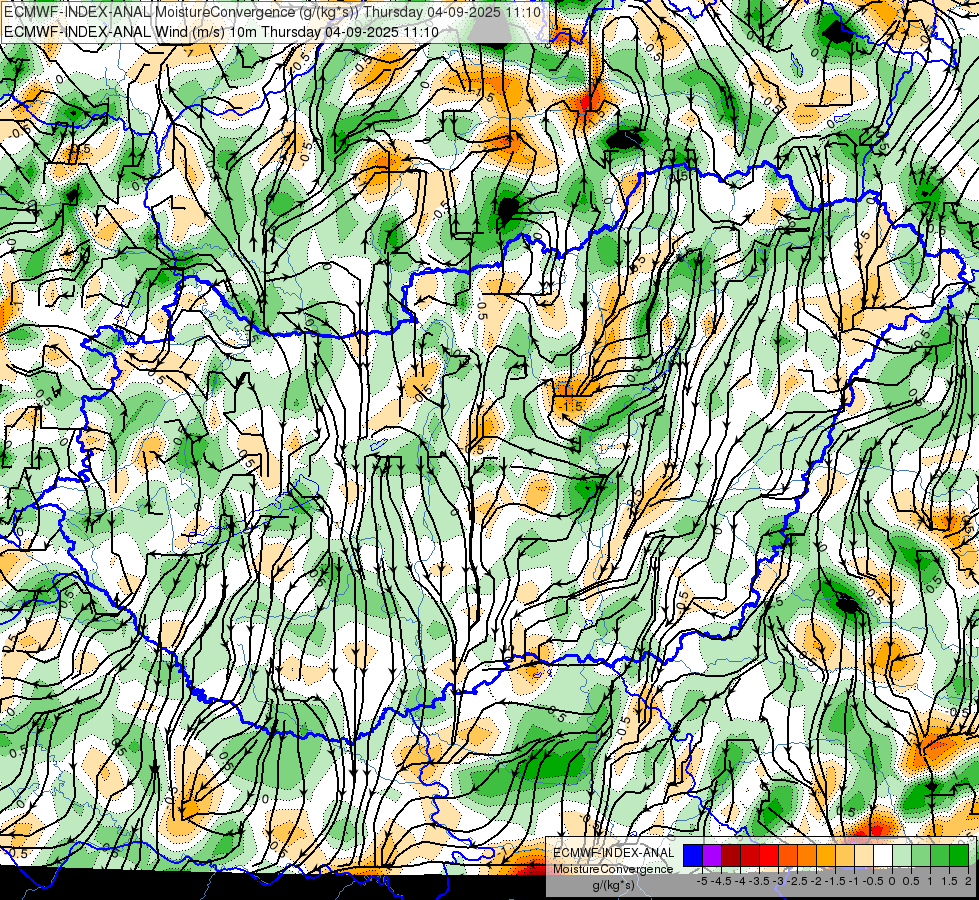Pick the palest green swatch between 0 and 0.5

tap(902, 856)
